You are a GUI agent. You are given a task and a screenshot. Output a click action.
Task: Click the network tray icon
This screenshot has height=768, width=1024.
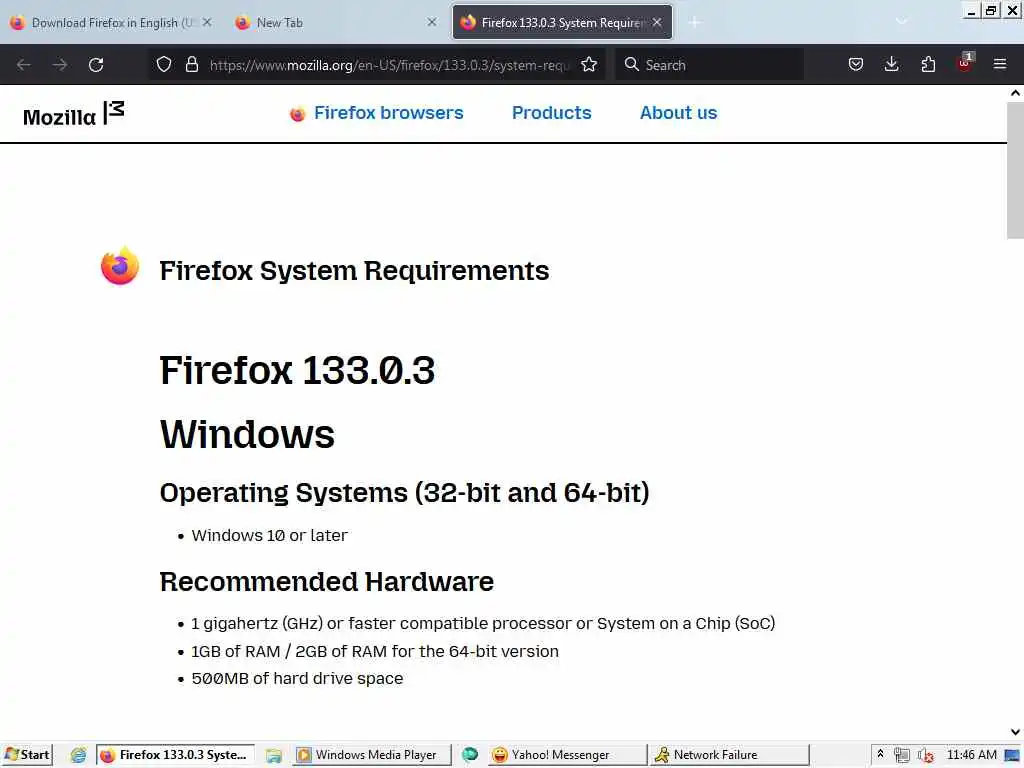[x=902, y=755]
